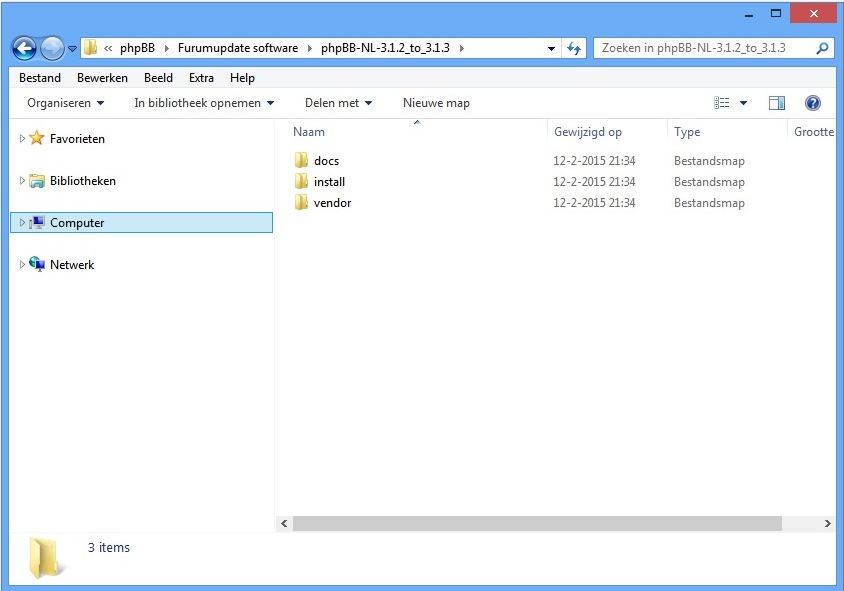Open the Bewerken menu

click(102, 78)
